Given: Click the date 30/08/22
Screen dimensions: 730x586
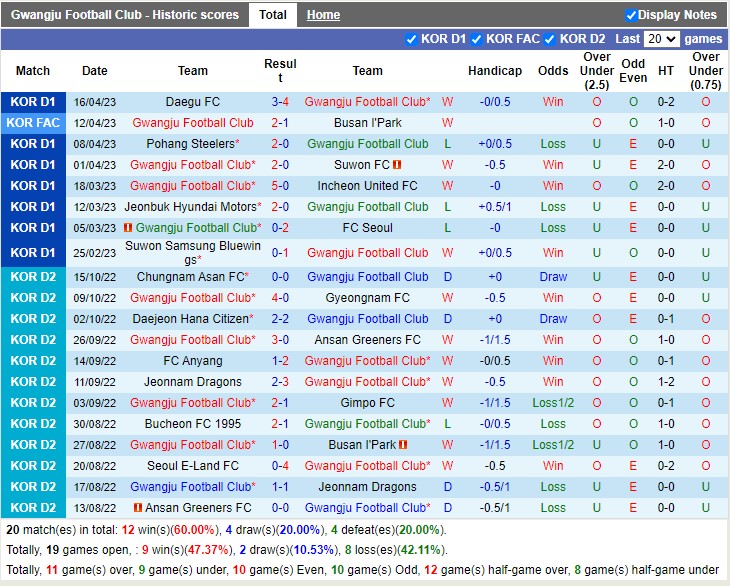Looking at the screenshot, I should point(95,424).
